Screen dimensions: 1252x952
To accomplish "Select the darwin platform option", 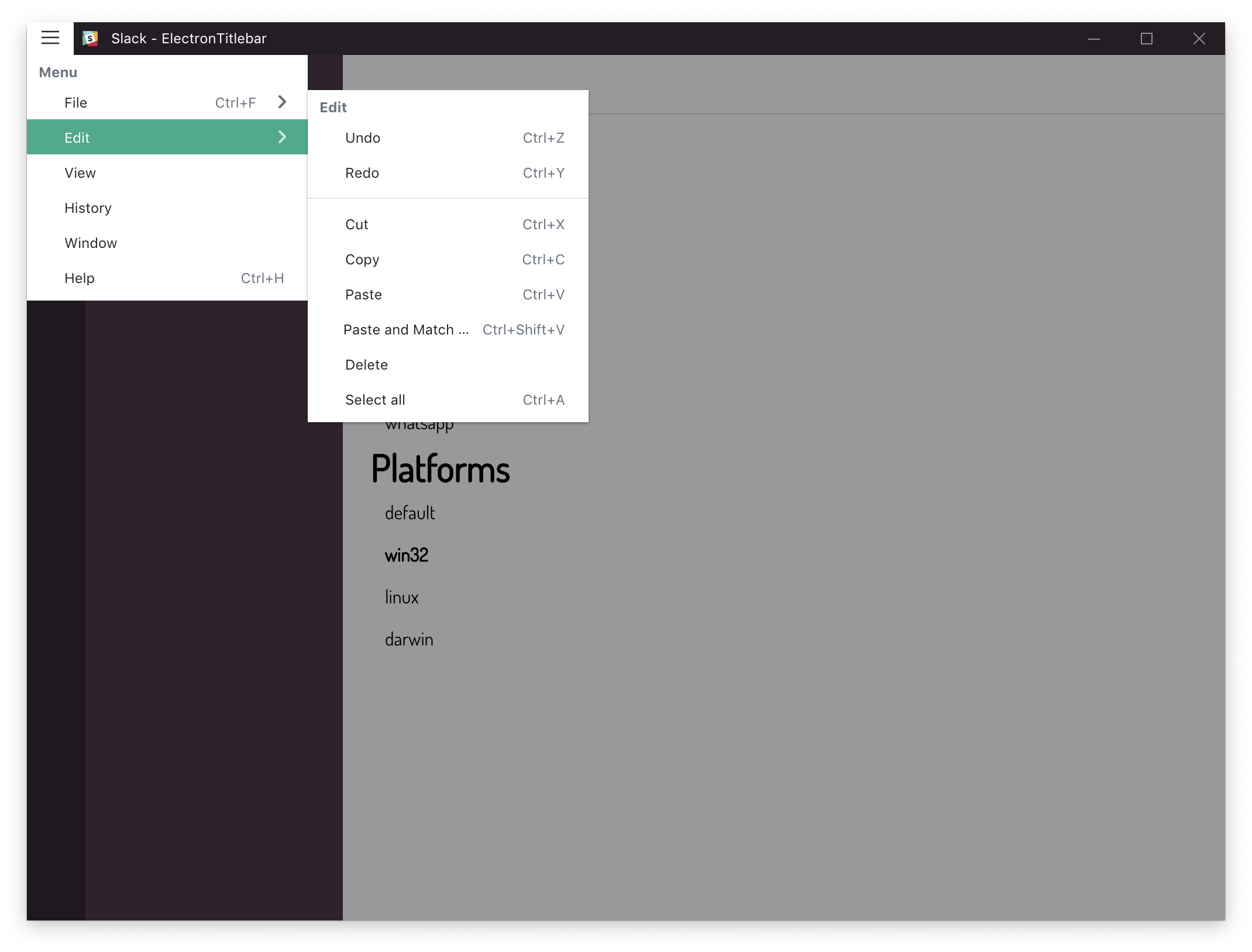I will point(408,638).
